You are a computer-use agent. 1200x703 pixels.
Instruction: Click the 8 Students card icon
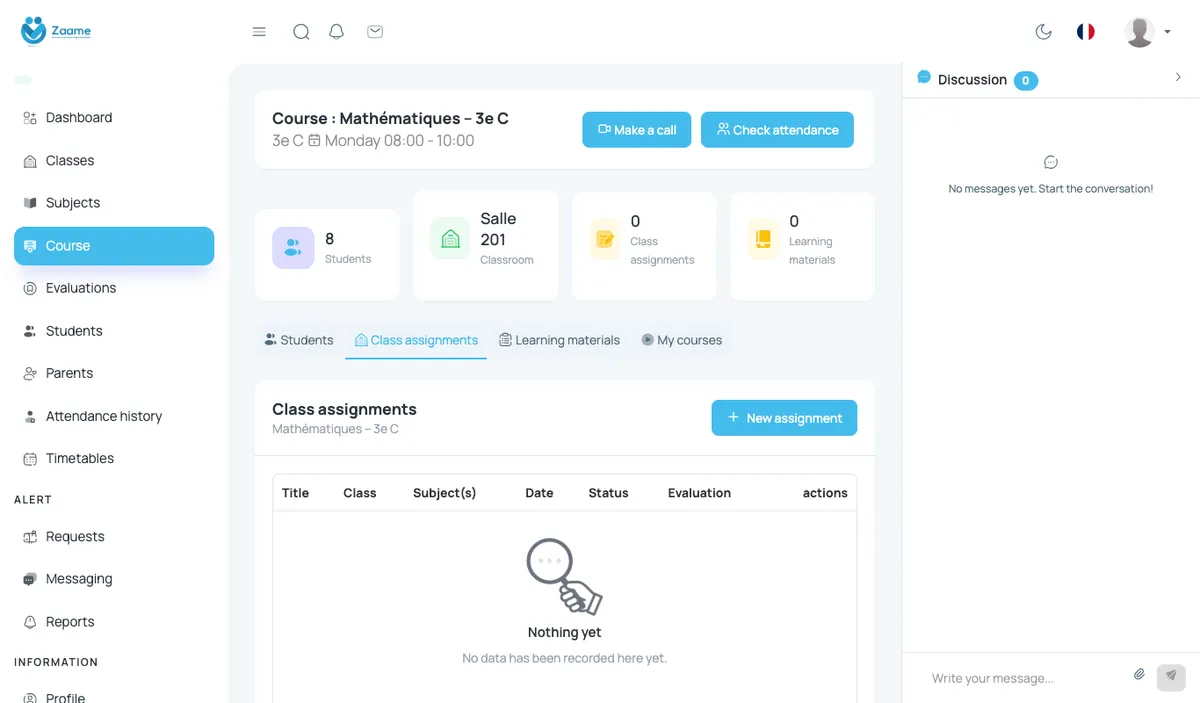coord(293,248)
